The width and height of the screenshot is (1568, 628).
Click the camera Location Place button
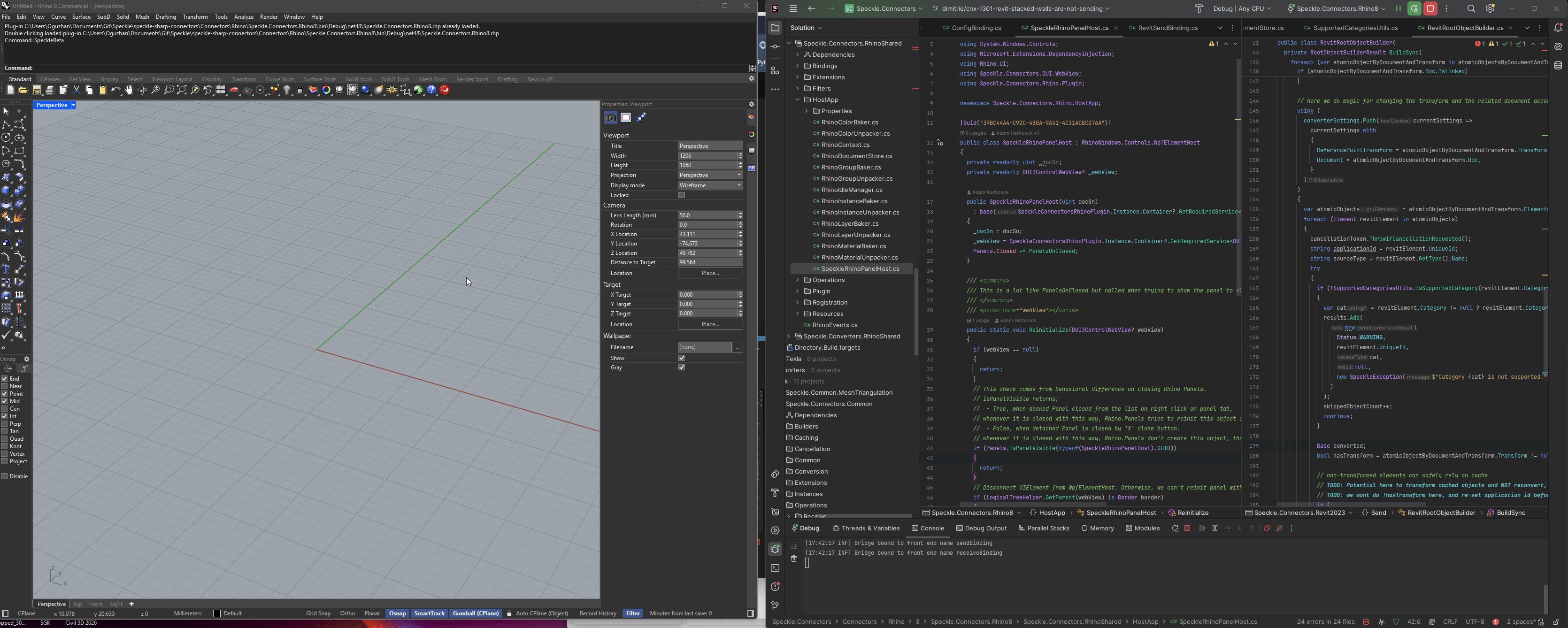pyautogui.click(x=710, y=273)
